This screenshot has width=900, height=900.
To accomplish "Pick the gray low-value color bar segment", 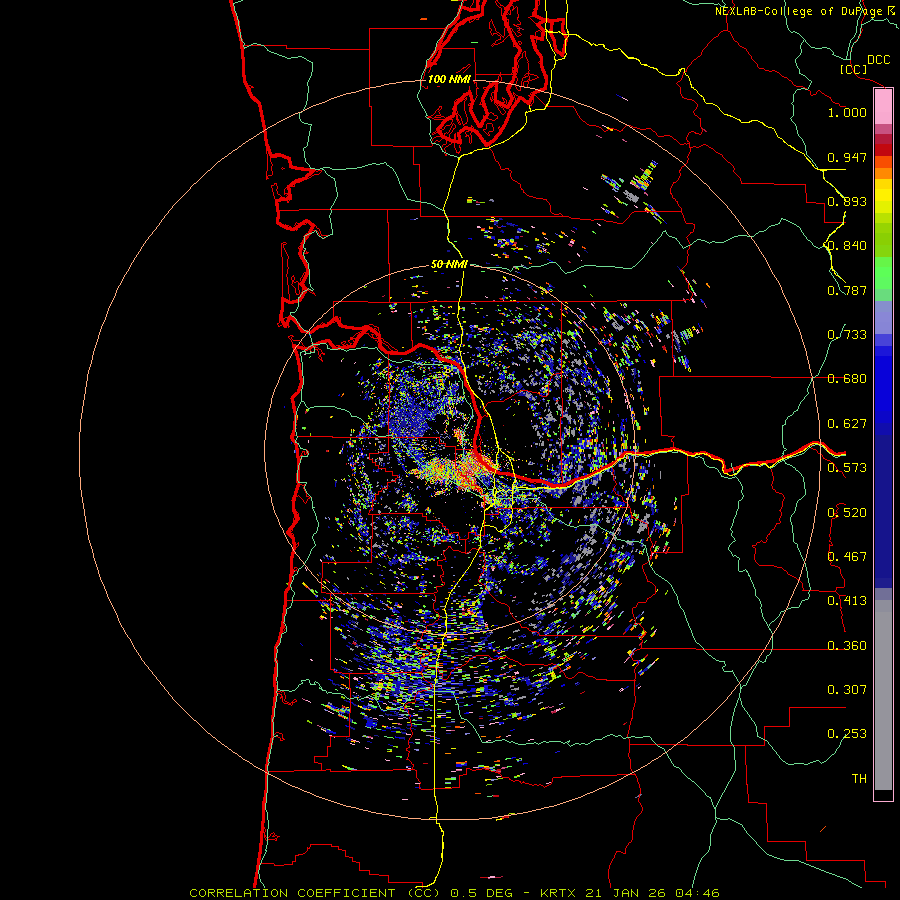I will 883,695.
